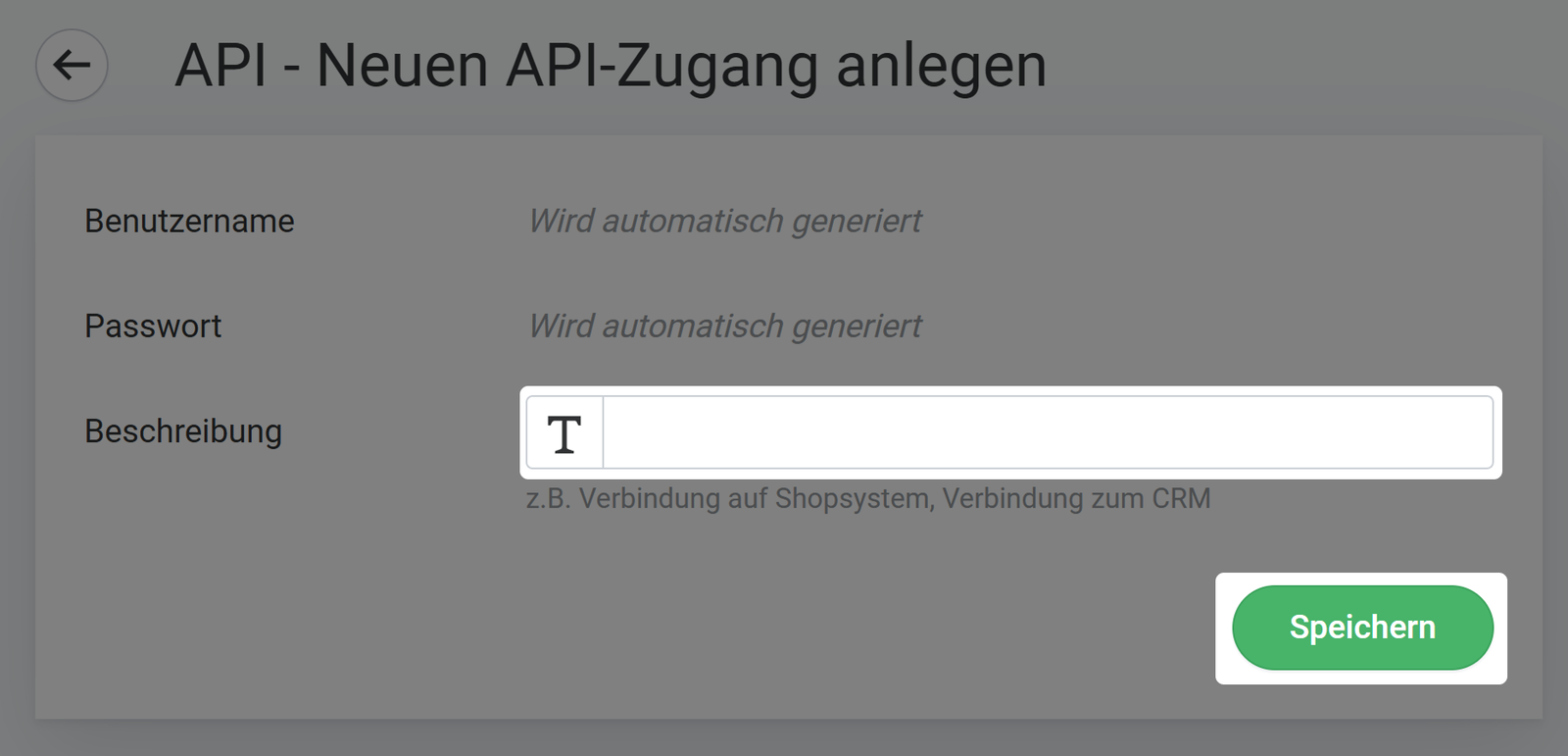This screenshot has height=756, width=1568.
Task: Click the Passwort label
Action: [153, 327]
